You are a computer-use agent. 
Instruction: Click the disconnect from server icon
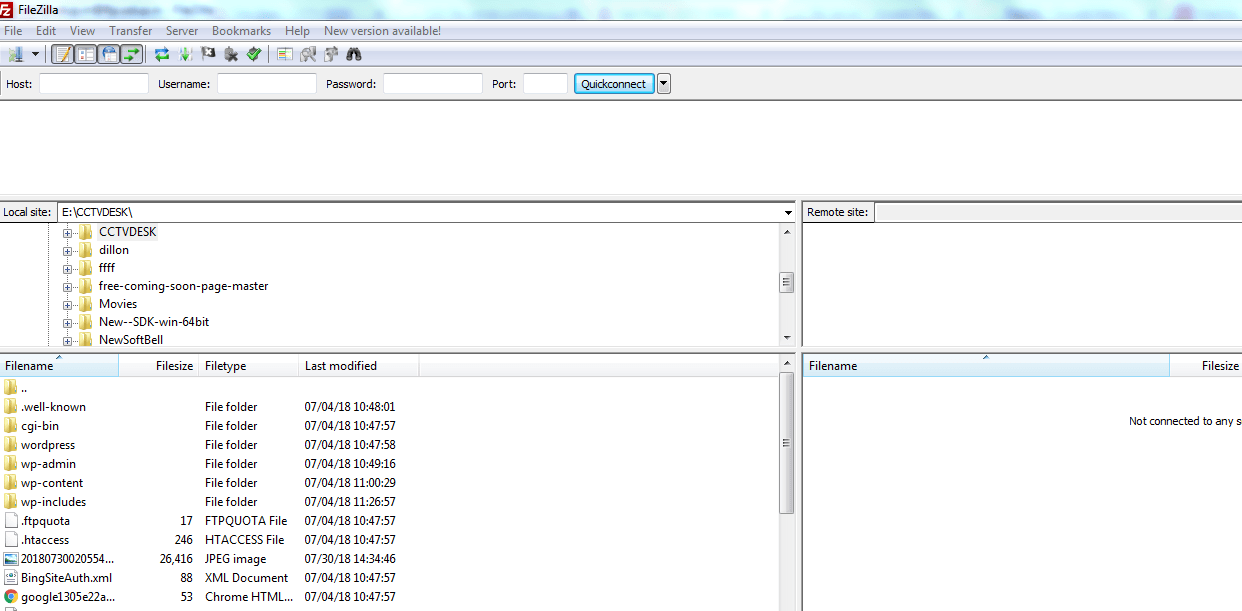coord(231,54)
